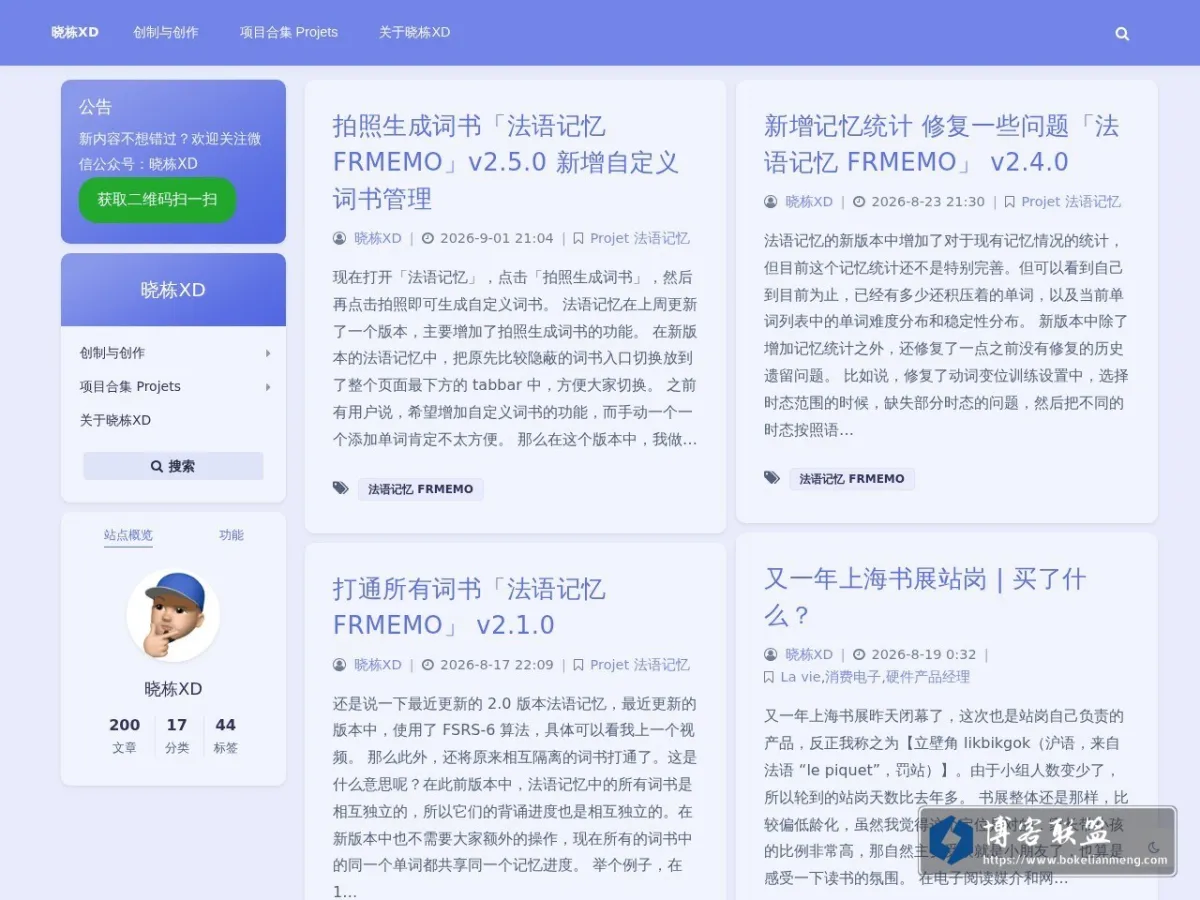The height and width of the screenshot is (900, 1200).
Task: Open 关于晓栋XD in top navigation
Action: (x=414, y=32)
